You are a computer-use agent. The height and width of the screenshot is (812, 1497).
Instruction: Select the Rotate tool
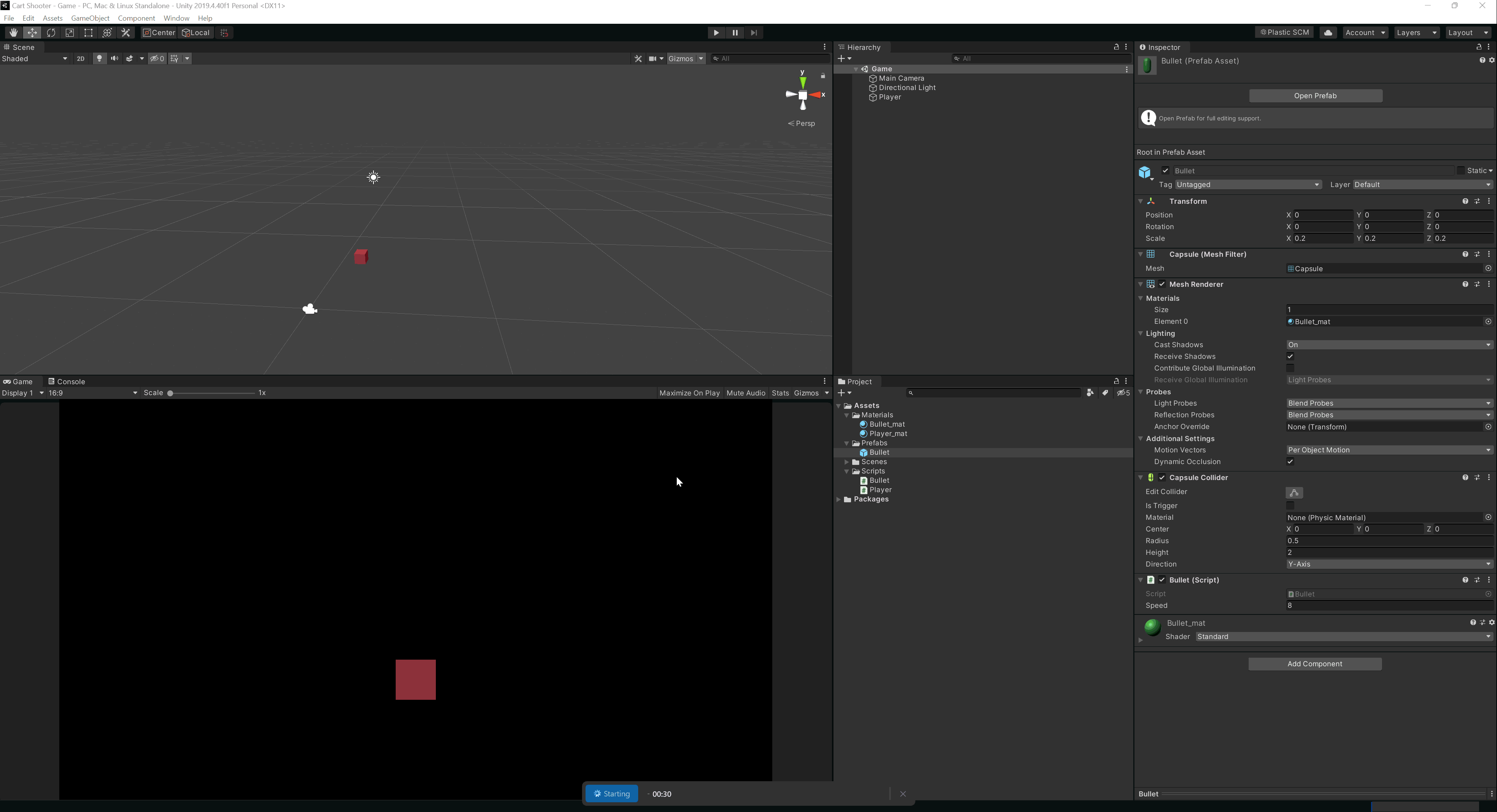point(51,33)
